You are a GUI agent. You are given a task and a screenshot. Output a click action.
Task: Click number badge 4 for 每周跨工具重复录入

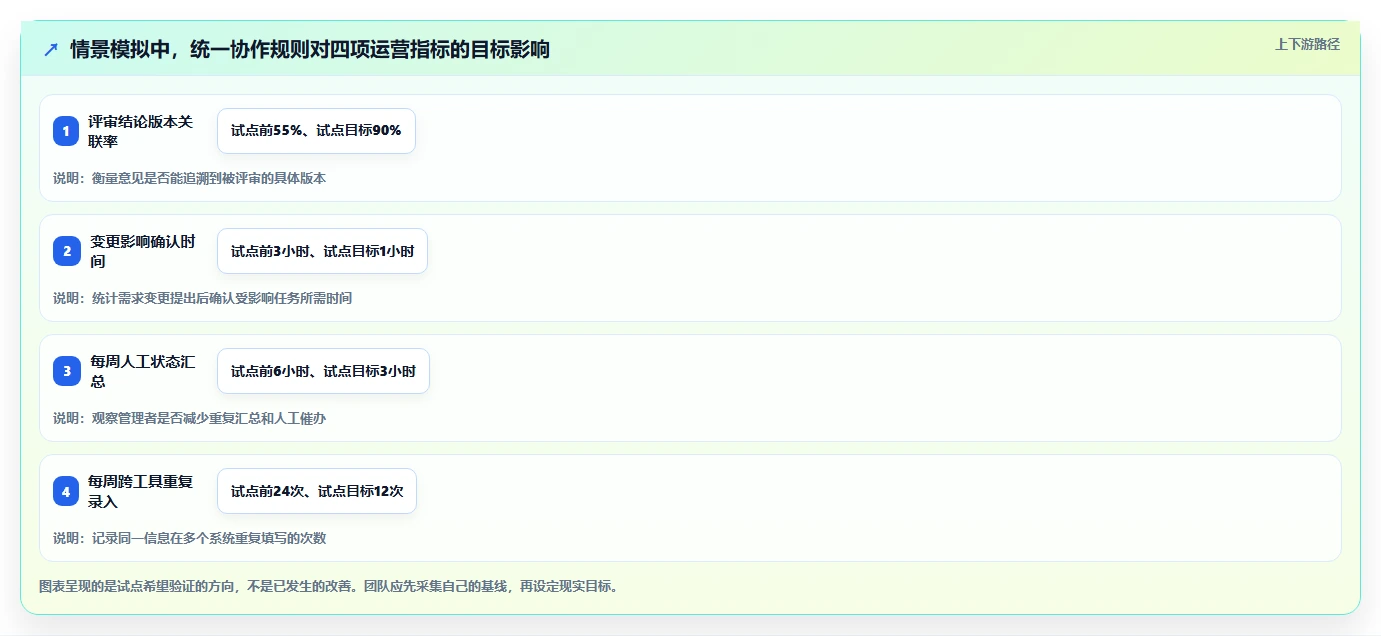click(x=66, y=491)
